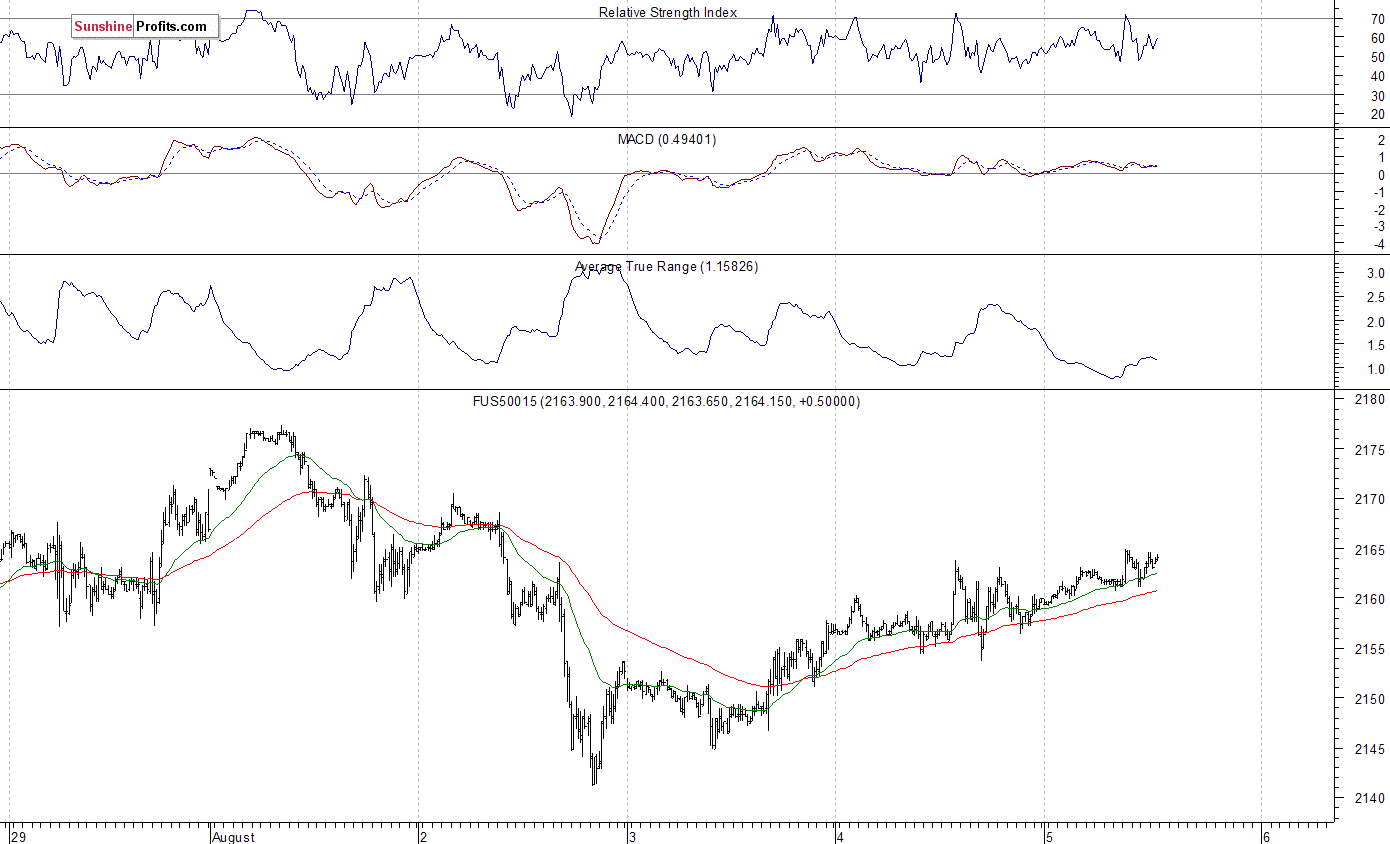Click the ATR 2.5 scale label

(1376, 298)
